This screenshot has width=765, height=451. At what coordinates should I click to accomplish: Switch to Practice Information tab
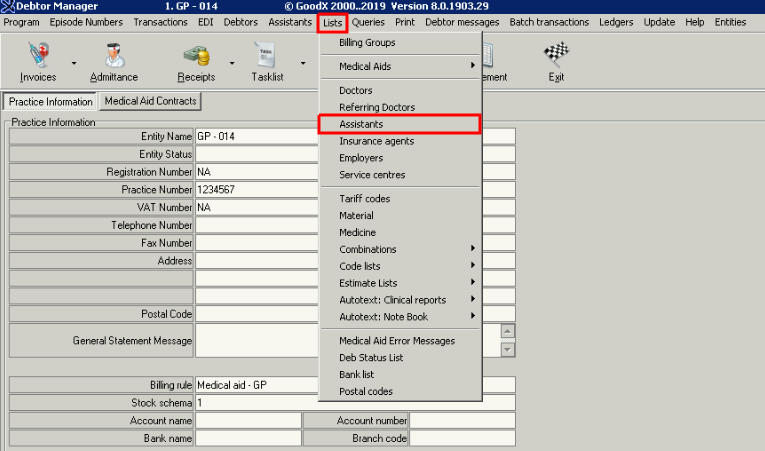click(51, 102)
